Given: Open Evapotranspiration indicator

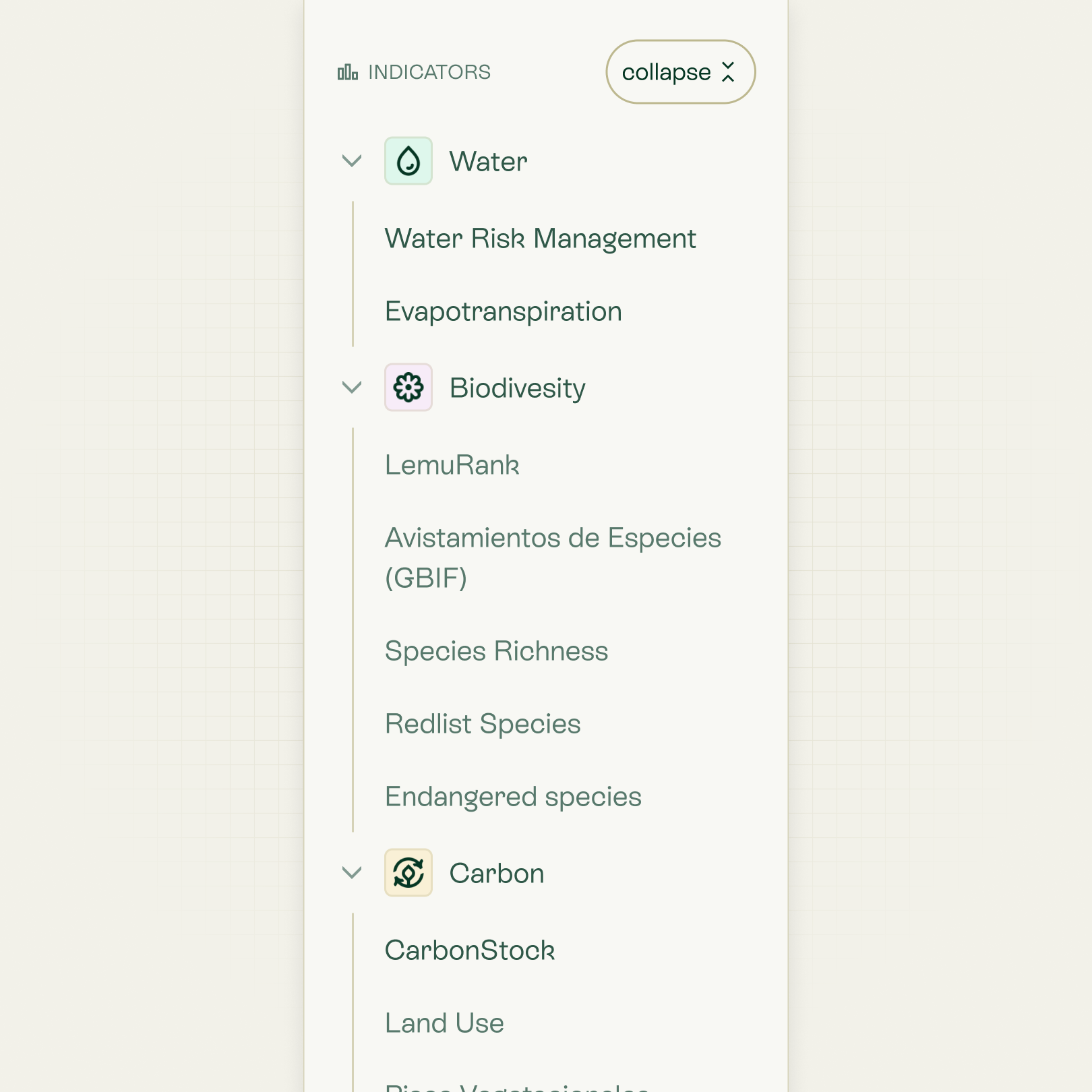Looking at the screenshot, I should click(504, 311).
